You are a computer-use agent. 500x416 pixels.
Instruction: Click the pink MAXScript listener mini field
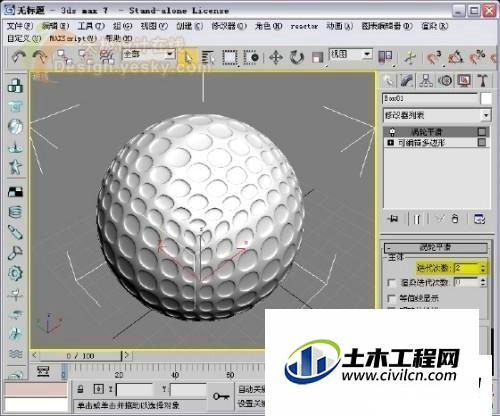click(36, 389)
